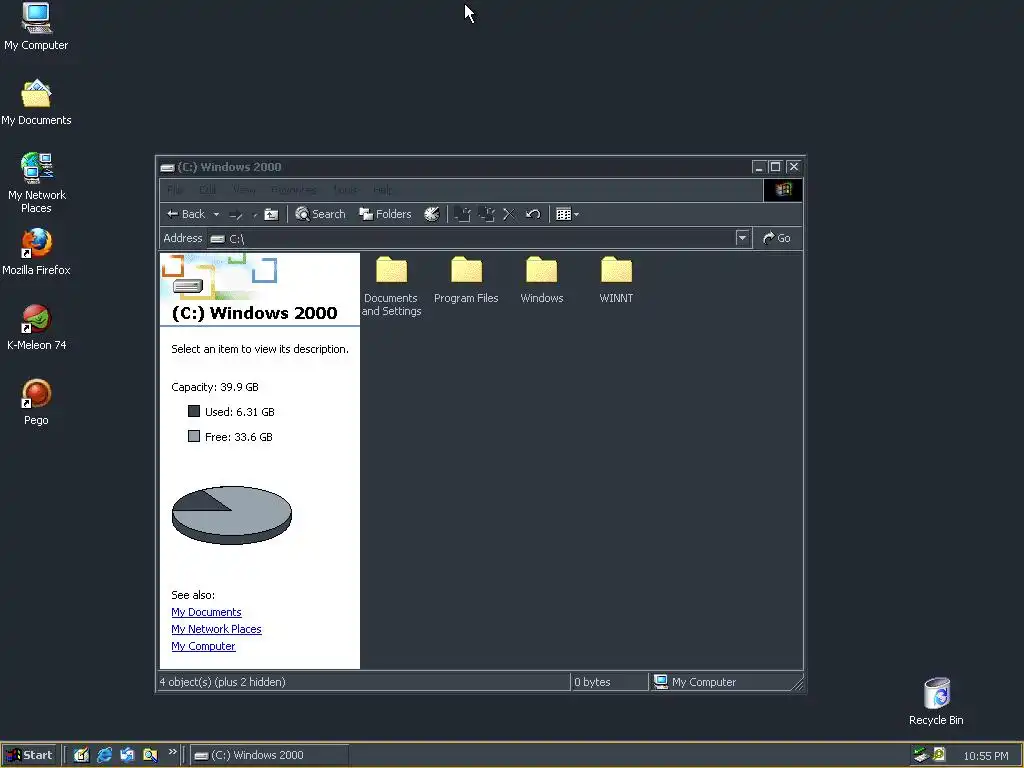Open the Edit menu
The height and width of the screenshot is (768, 1024).
click(208, 190)
